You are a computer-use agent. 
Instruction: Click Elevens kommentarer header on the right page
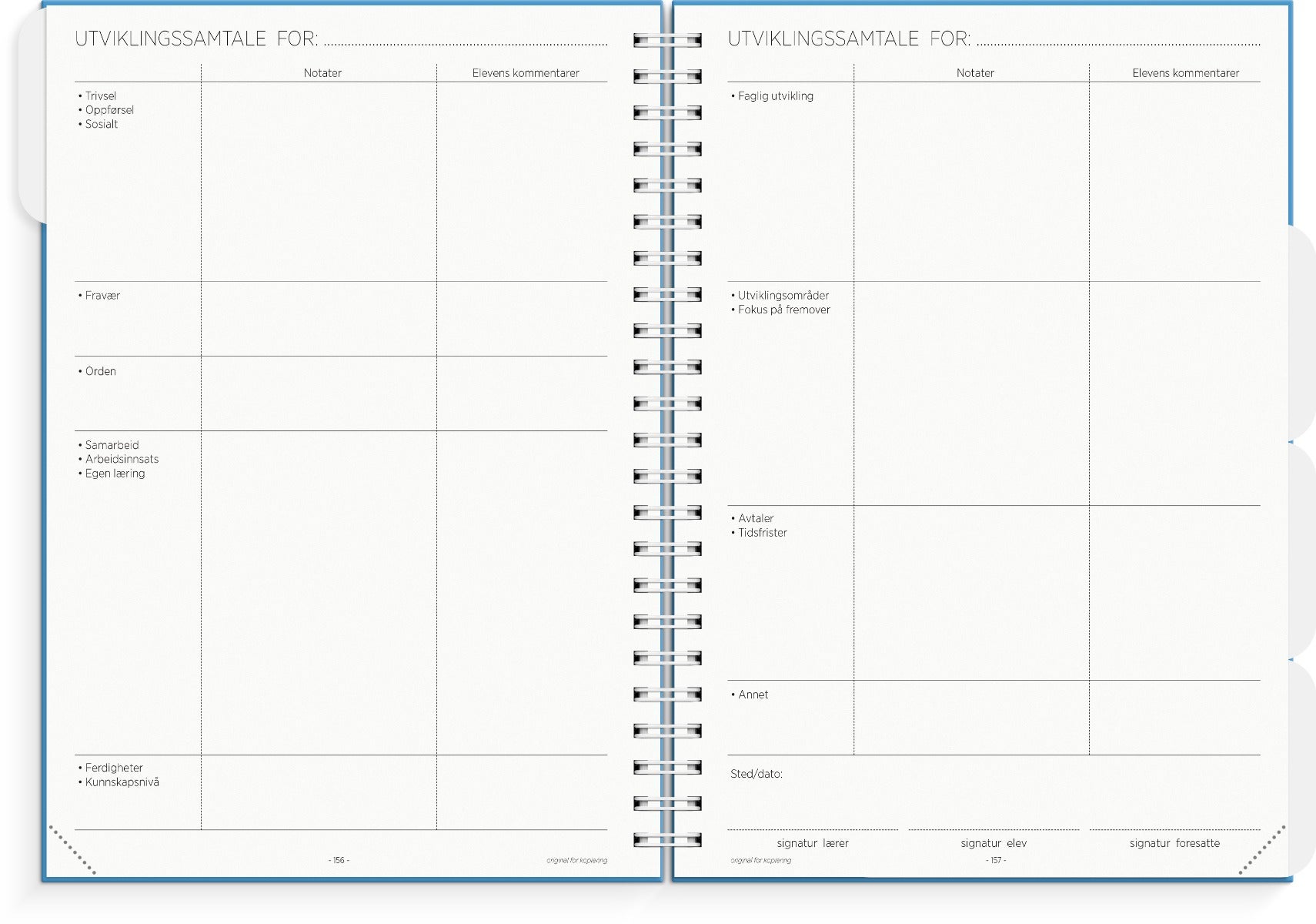1185,73
